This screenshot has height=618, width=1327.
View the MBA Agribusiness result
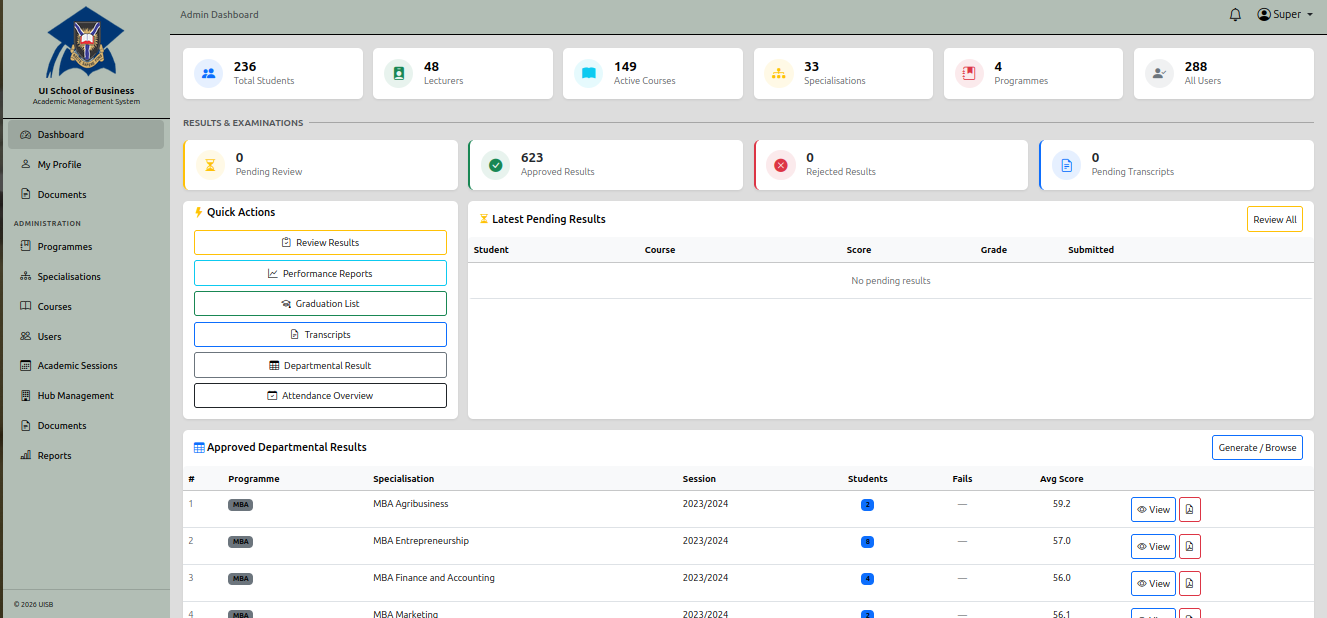coord(1153,510)
